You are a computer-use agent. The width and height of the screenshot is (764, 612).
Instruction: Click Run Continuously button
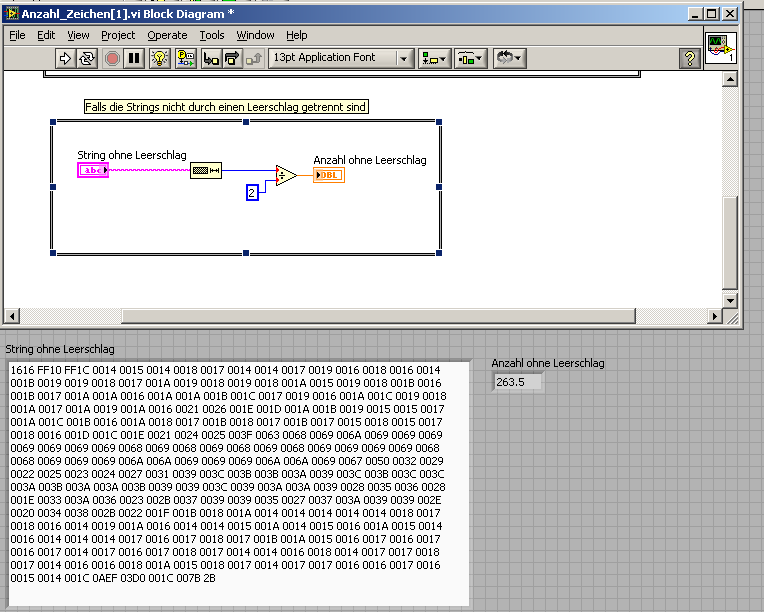coord(87,58)
